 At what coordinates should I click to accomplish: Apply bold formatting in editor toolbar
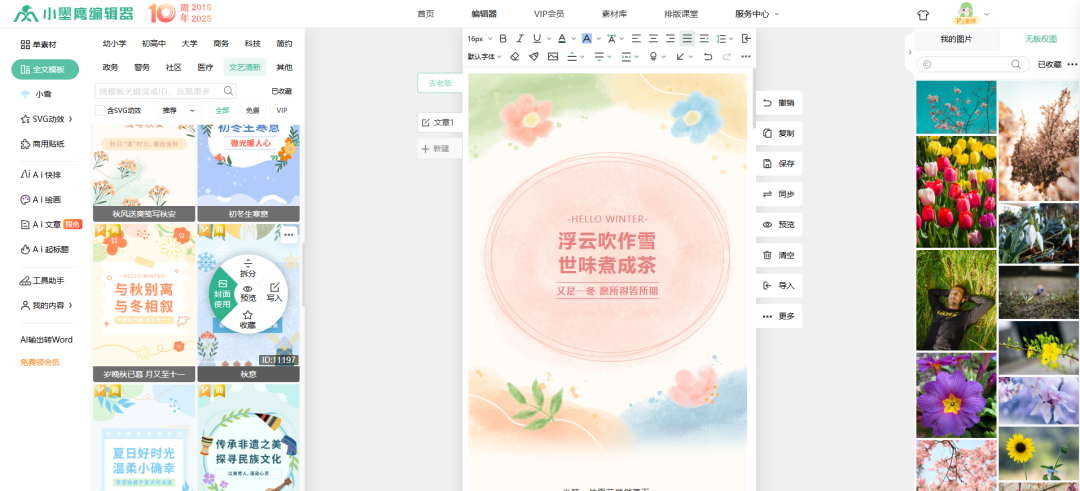(503, 39)
